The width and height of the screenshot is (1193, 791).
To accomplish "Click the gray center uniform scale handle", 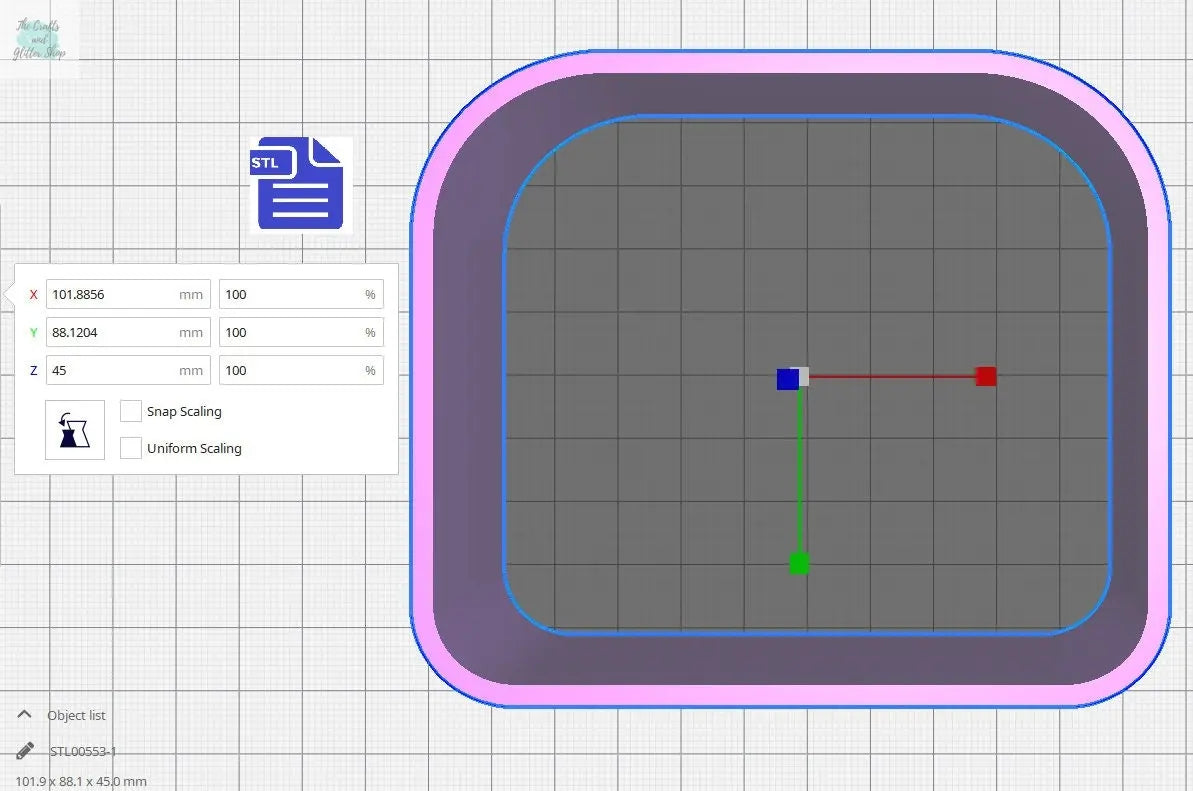I will coord(803,374).
